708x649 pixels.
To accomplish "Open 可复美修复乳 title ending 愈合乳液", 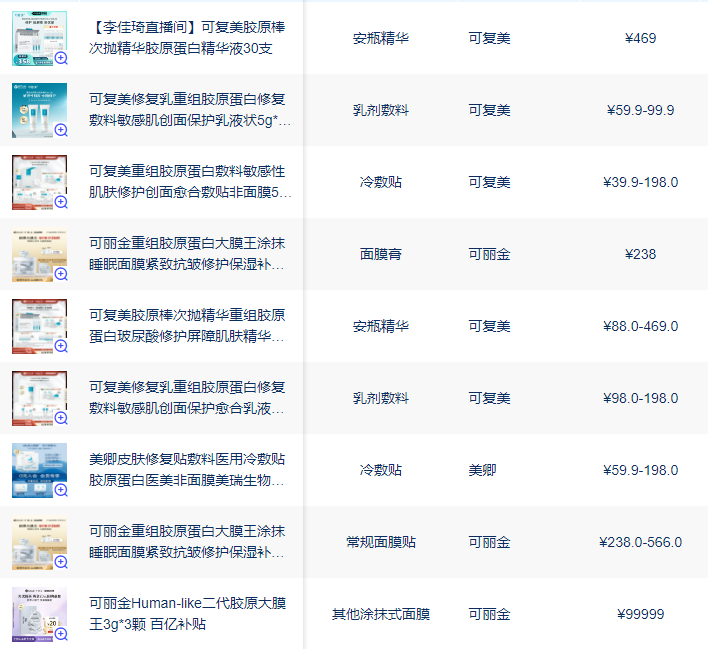I will [187, 398].
